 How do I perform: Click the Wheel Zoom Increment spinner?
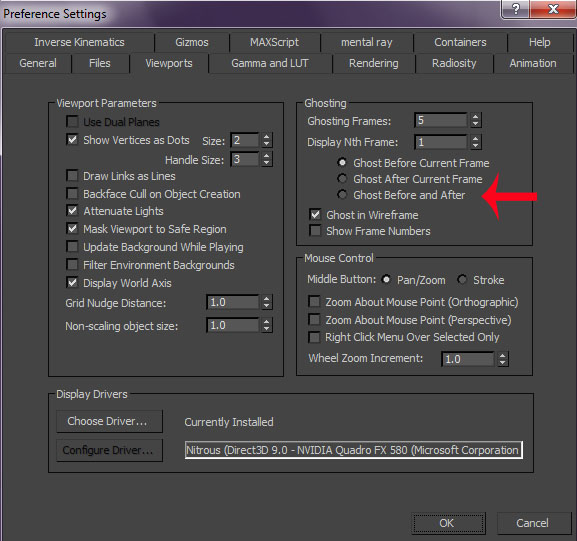click(503, 359)
